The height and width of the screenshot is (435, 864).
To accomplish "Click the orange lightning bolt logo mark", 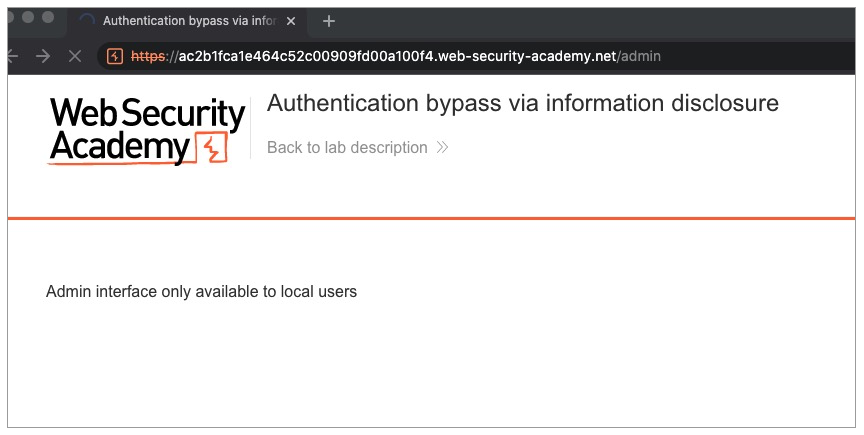I will pyautogui.click(x=210, y=148).
